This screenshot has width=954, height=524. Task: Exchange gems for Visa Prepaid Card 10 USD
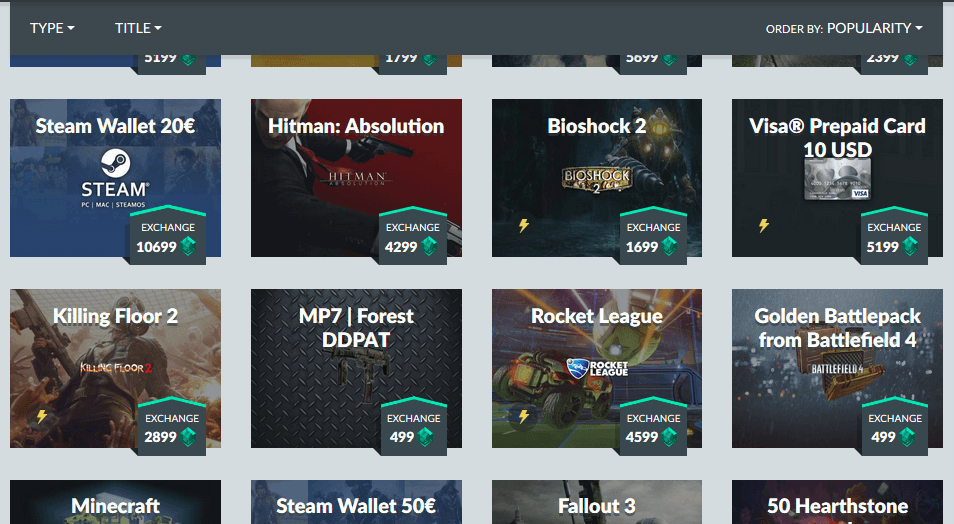click(894, 236)
